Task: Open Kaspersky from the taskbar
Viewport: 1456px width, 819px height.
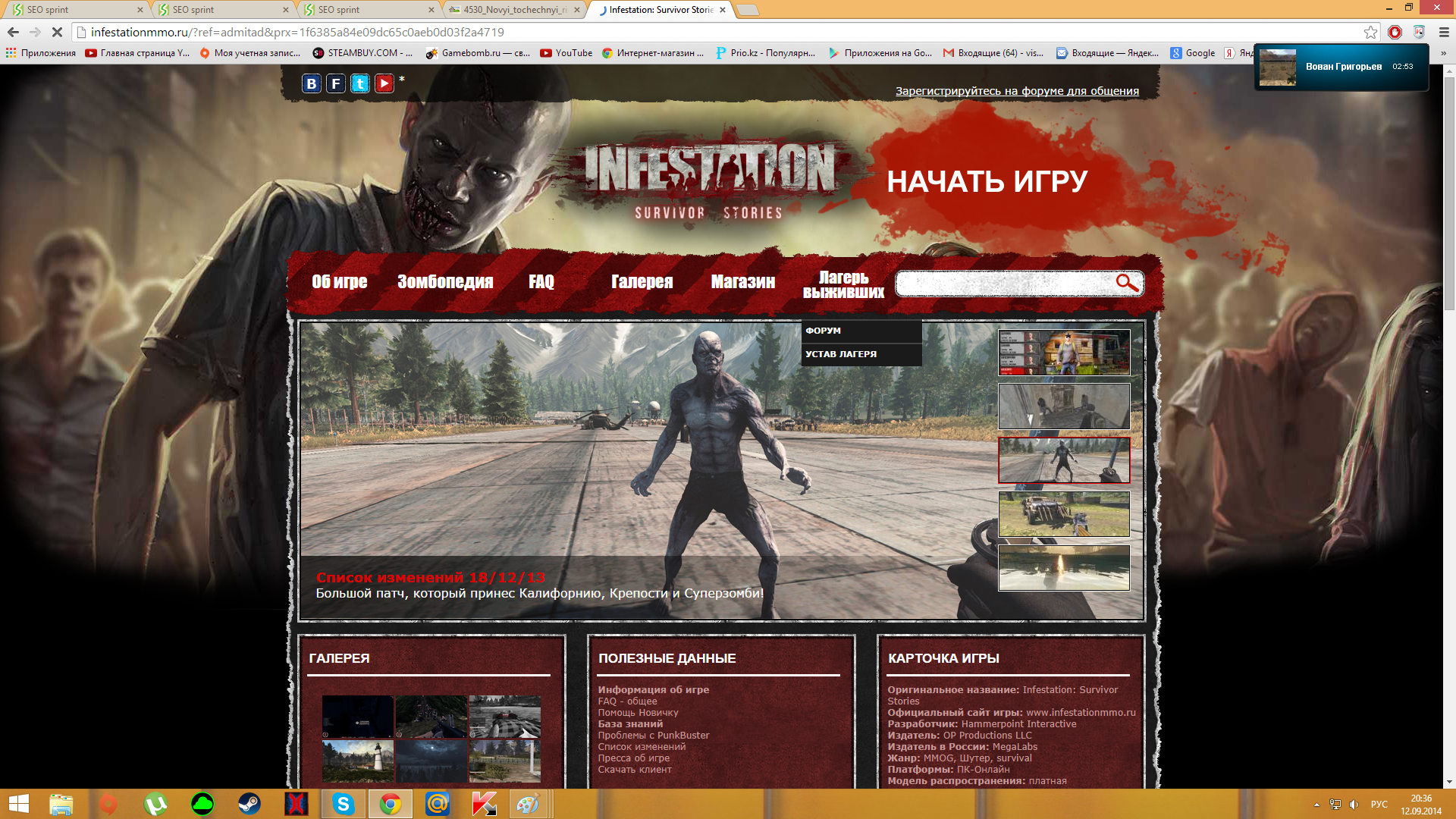Action: 485,804
